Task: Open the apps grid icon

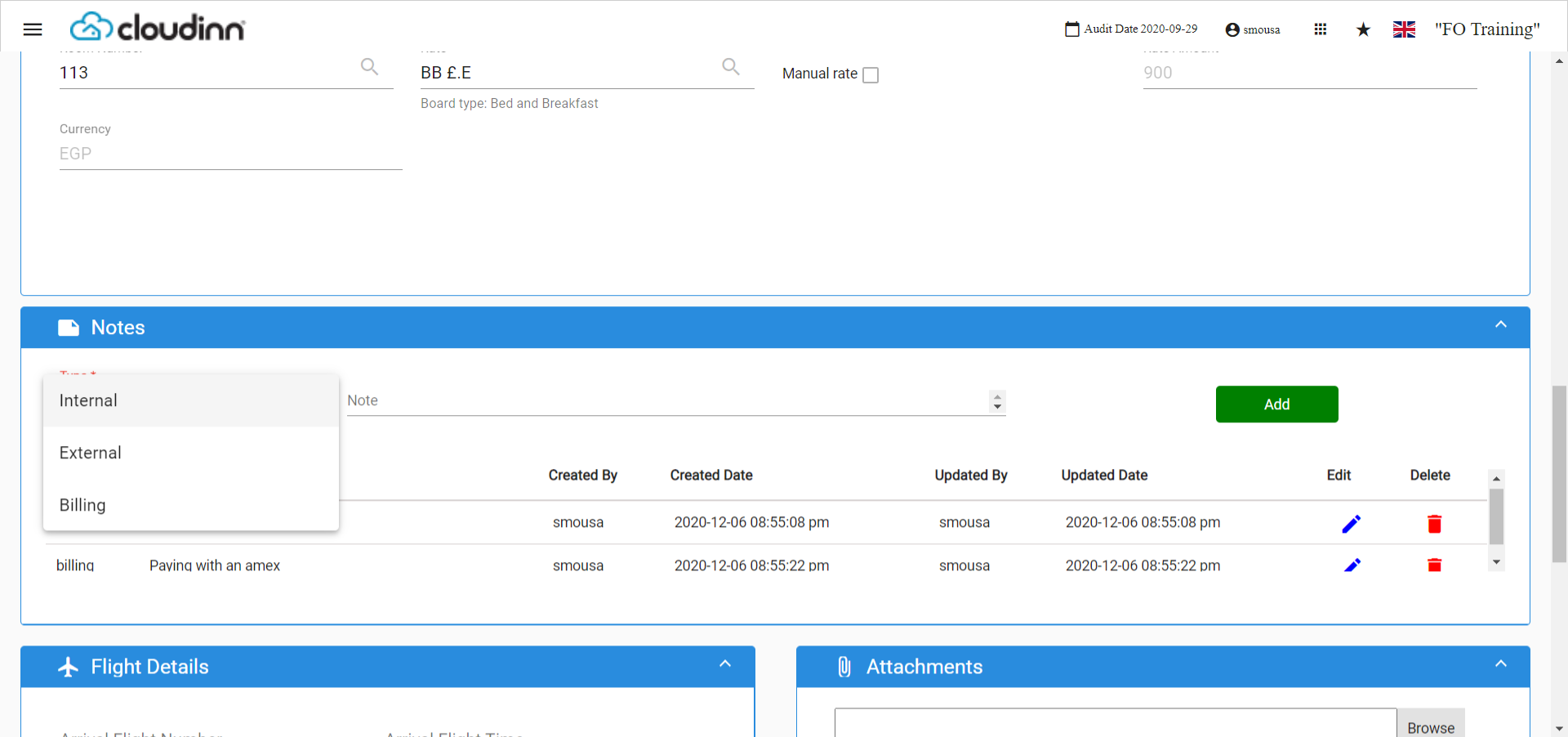Action: point(1321,29)
